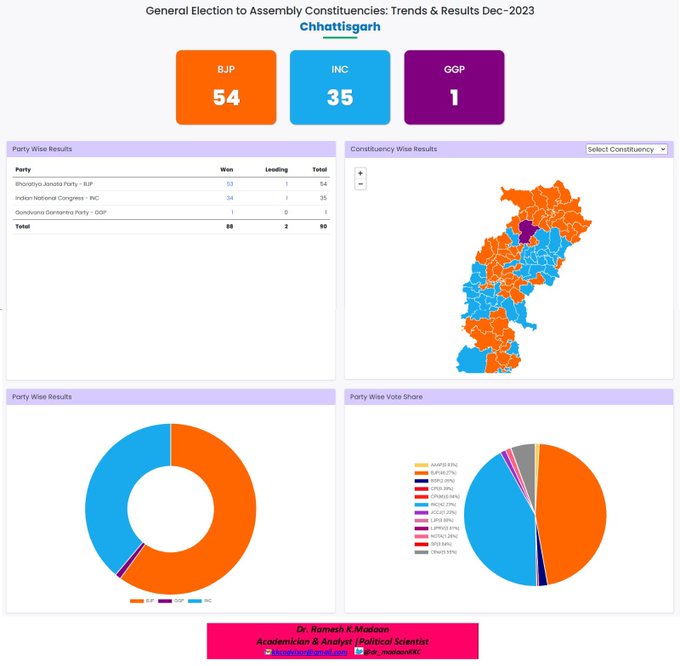Toggle AAAP legend entry in vote share
680x666 pixels.
click(428, 465)
